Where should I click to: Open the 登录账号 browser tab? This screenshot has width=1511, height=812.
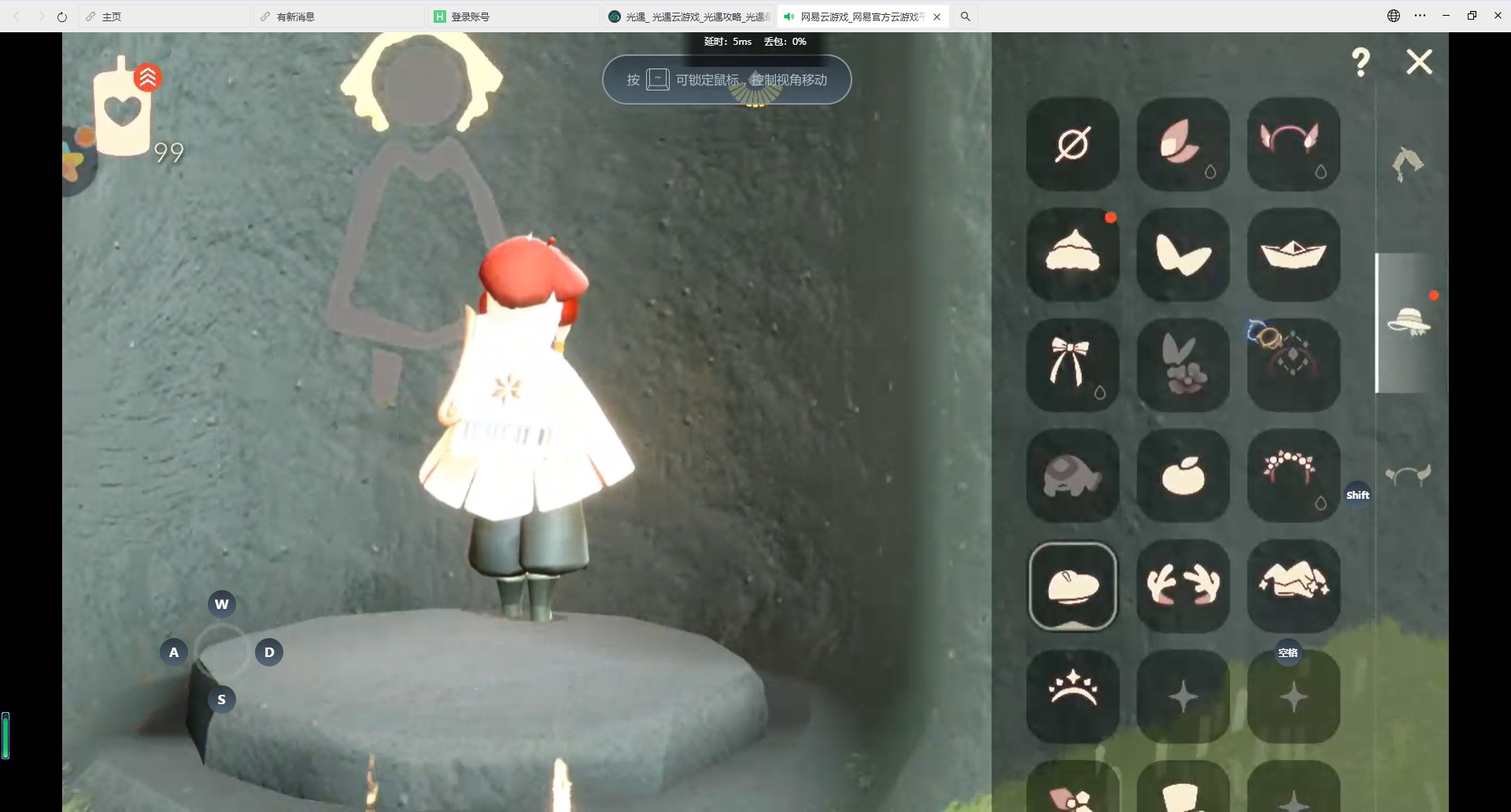point(515,17)
